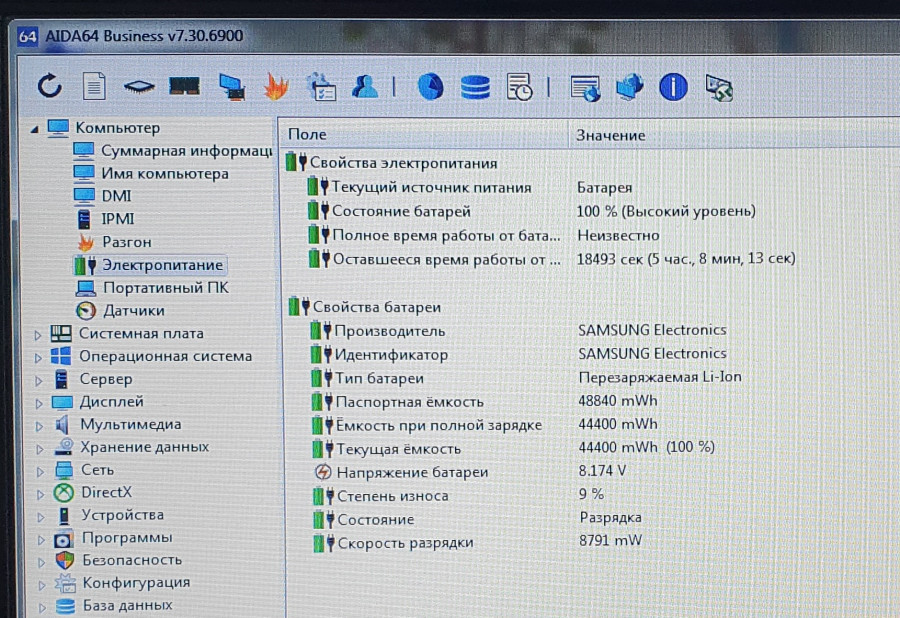Click the blue pie chart toolbar icon

(430, 87)
